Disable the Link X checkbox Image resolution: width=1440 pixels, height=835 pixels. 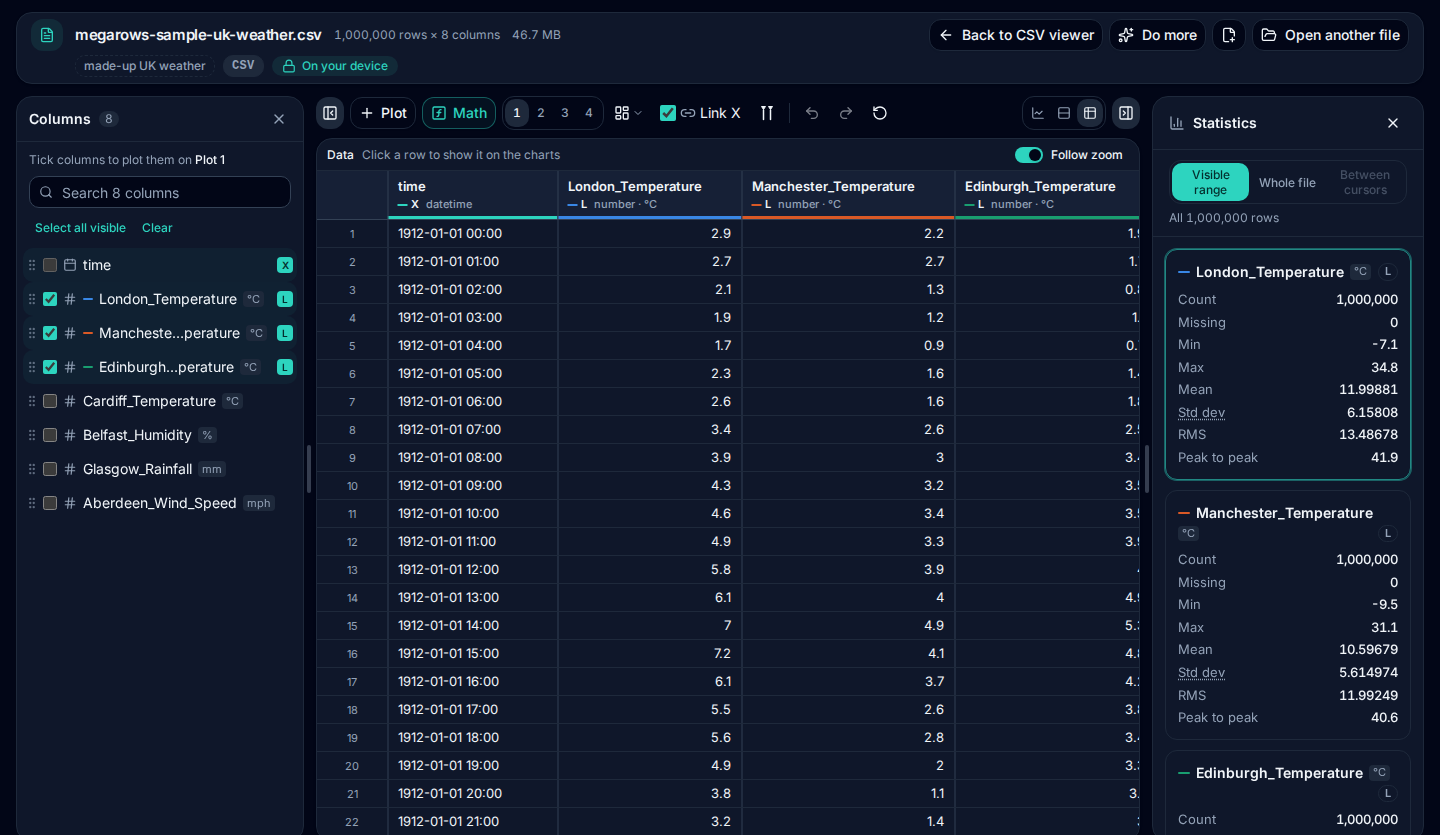coord(668,113)
